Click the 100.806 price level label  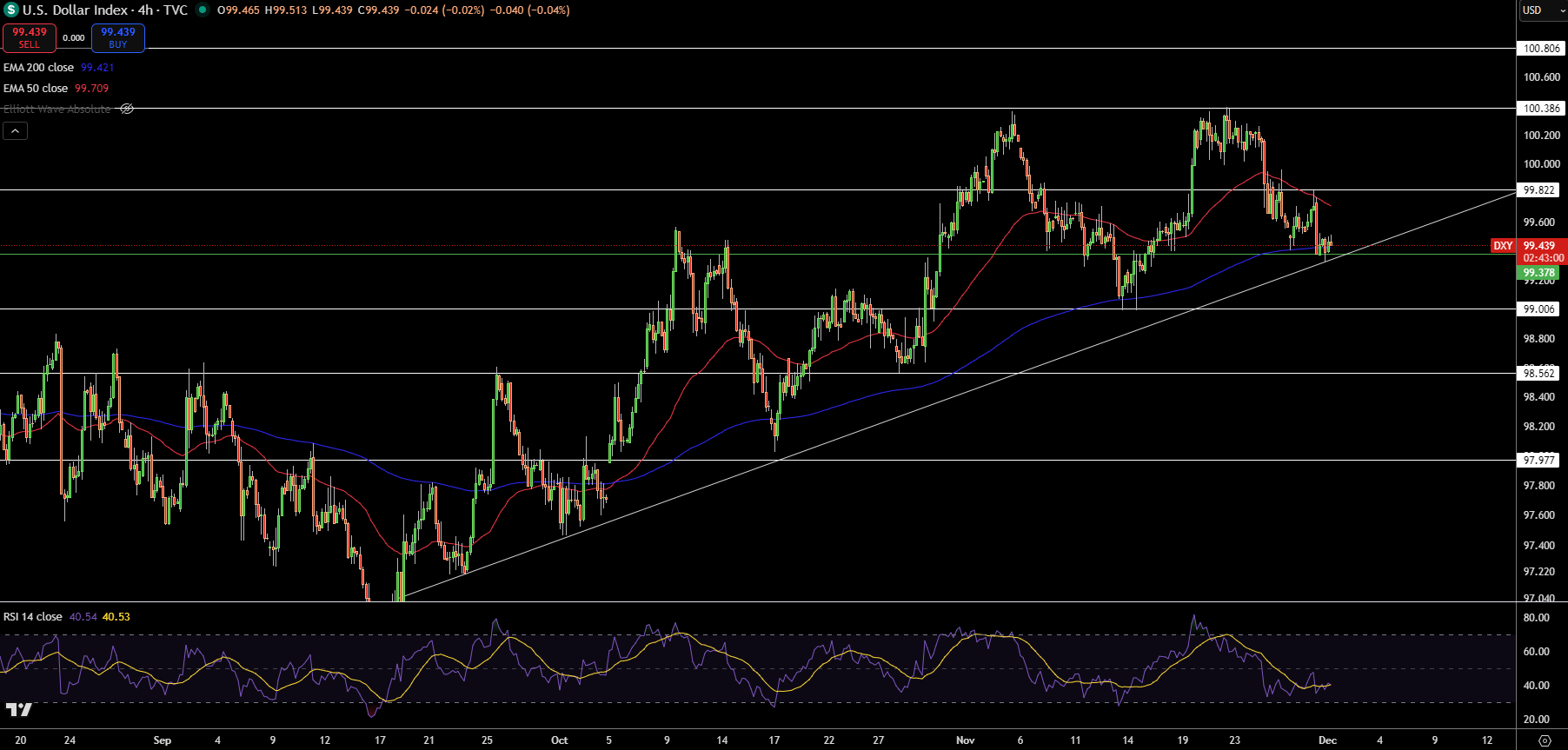coord(1542,49)
